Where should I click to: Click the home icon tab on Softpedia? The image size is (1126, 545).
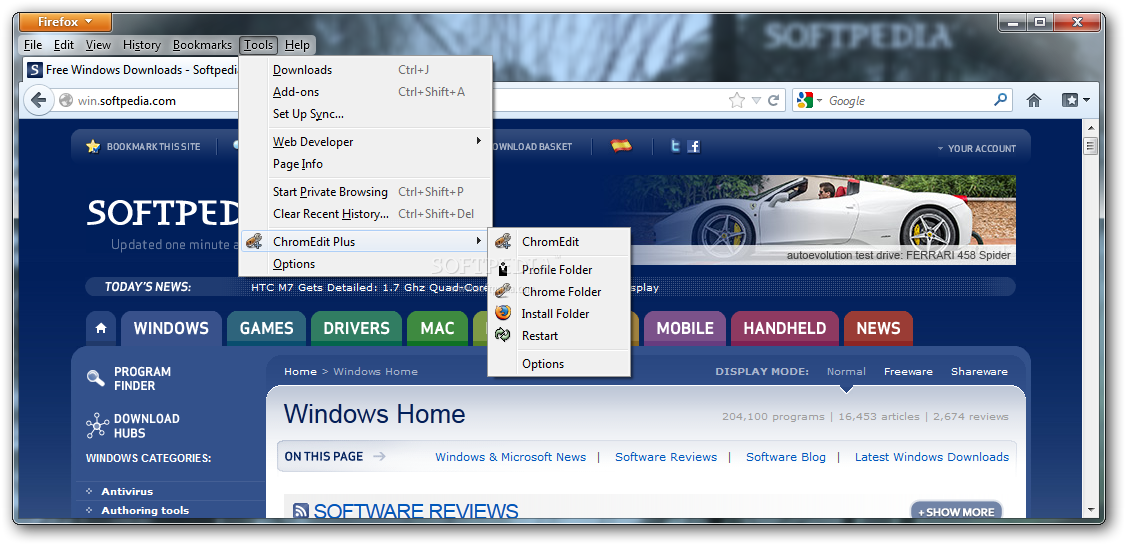point(101,328)
